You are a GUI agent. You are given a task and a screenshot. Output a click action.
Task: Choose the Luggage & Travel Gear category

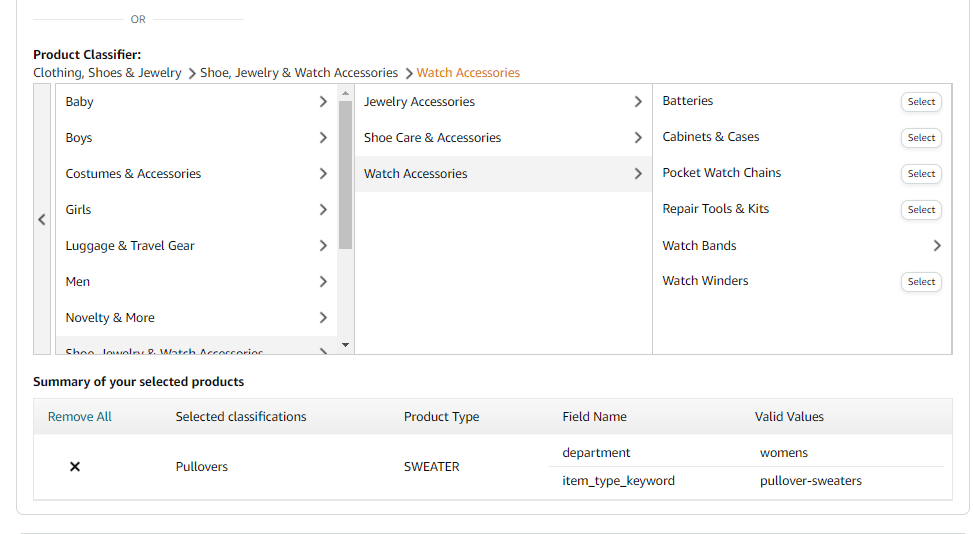[x=130, y=246]
